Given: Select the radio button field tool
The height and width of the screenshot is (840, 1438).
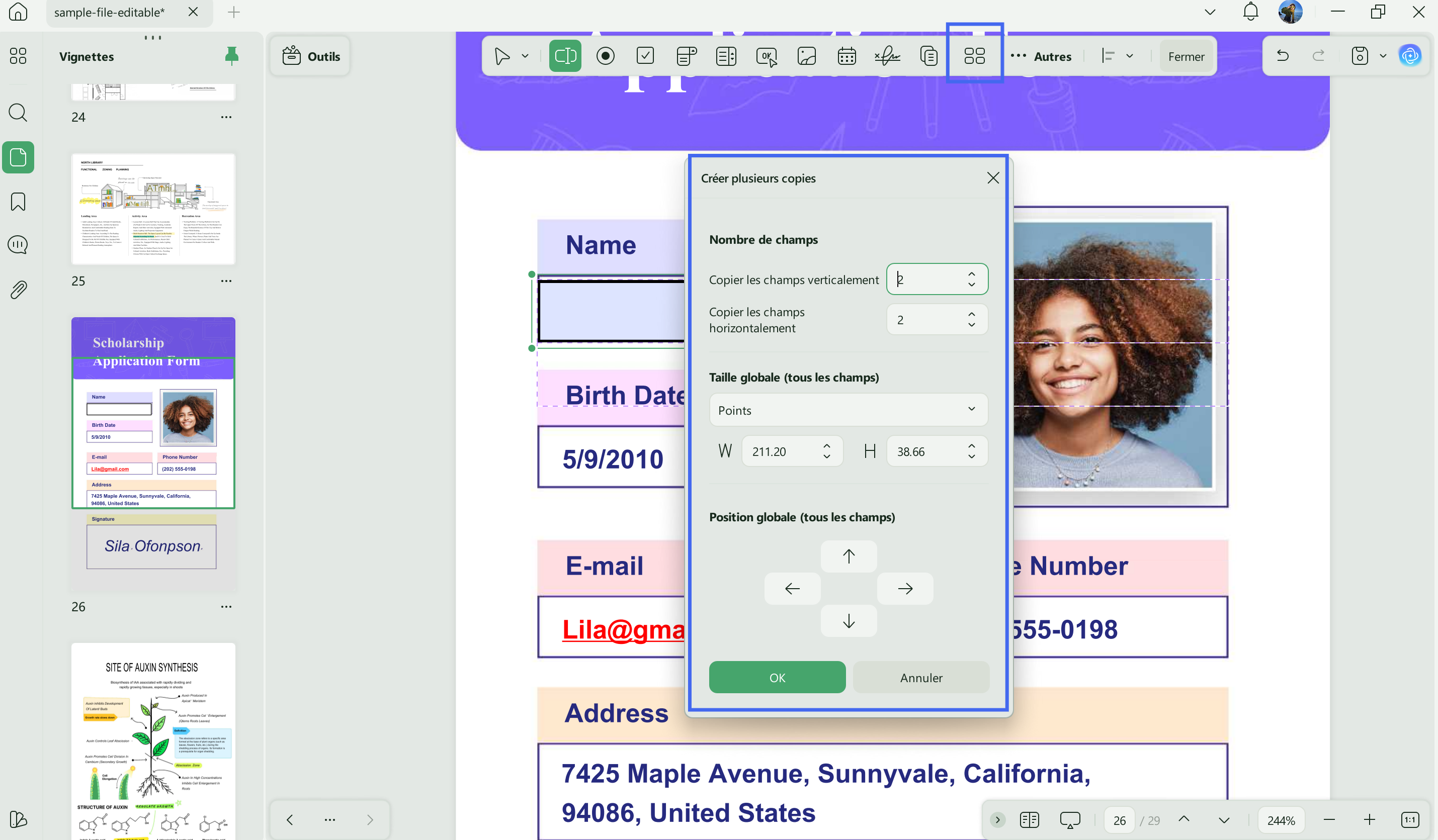Looking at the screenshot, I should [x=606, y=56].
